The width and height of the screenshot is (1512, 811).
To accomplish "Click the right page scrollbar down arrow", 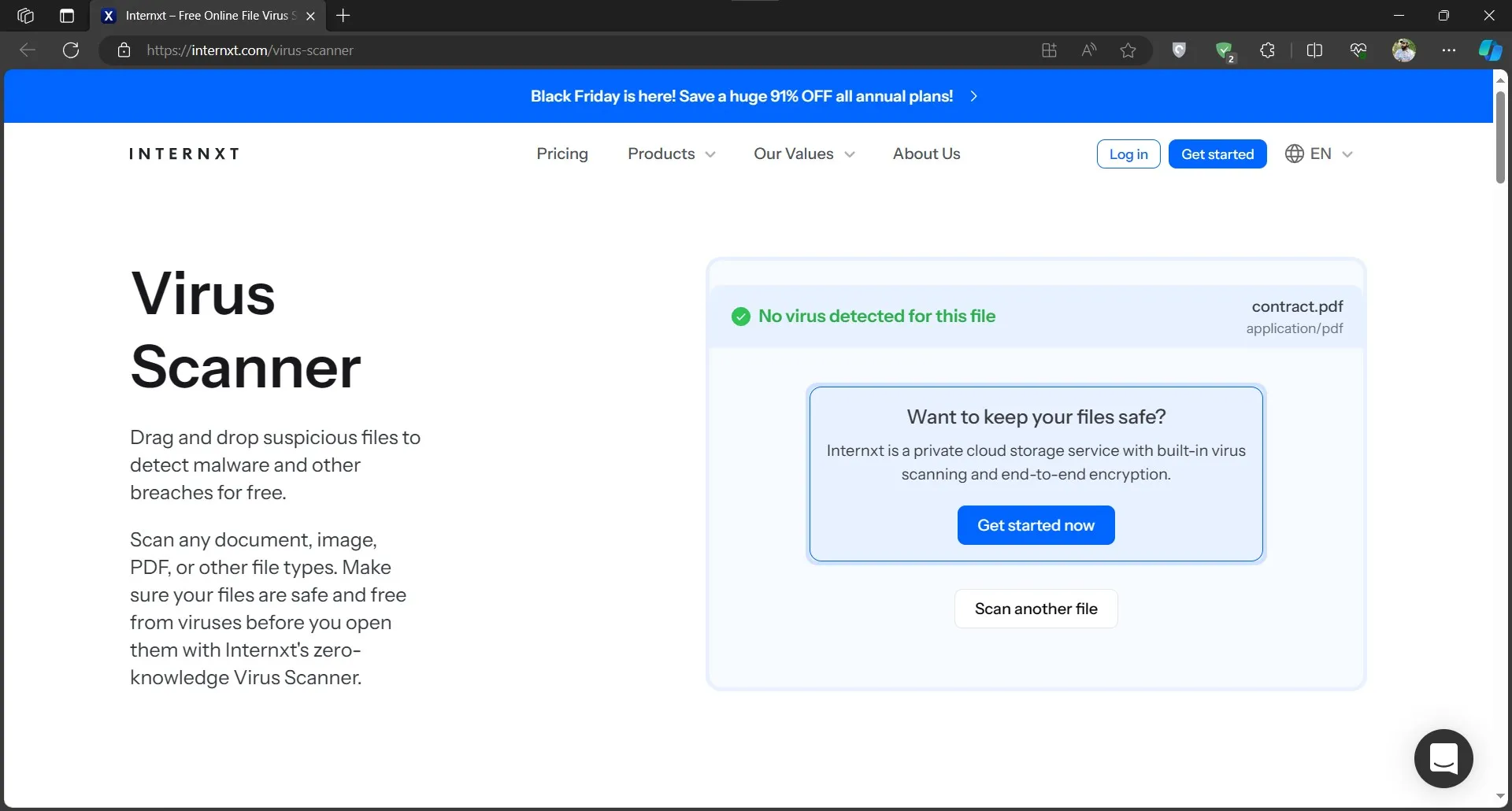I will pos(1501,795).
